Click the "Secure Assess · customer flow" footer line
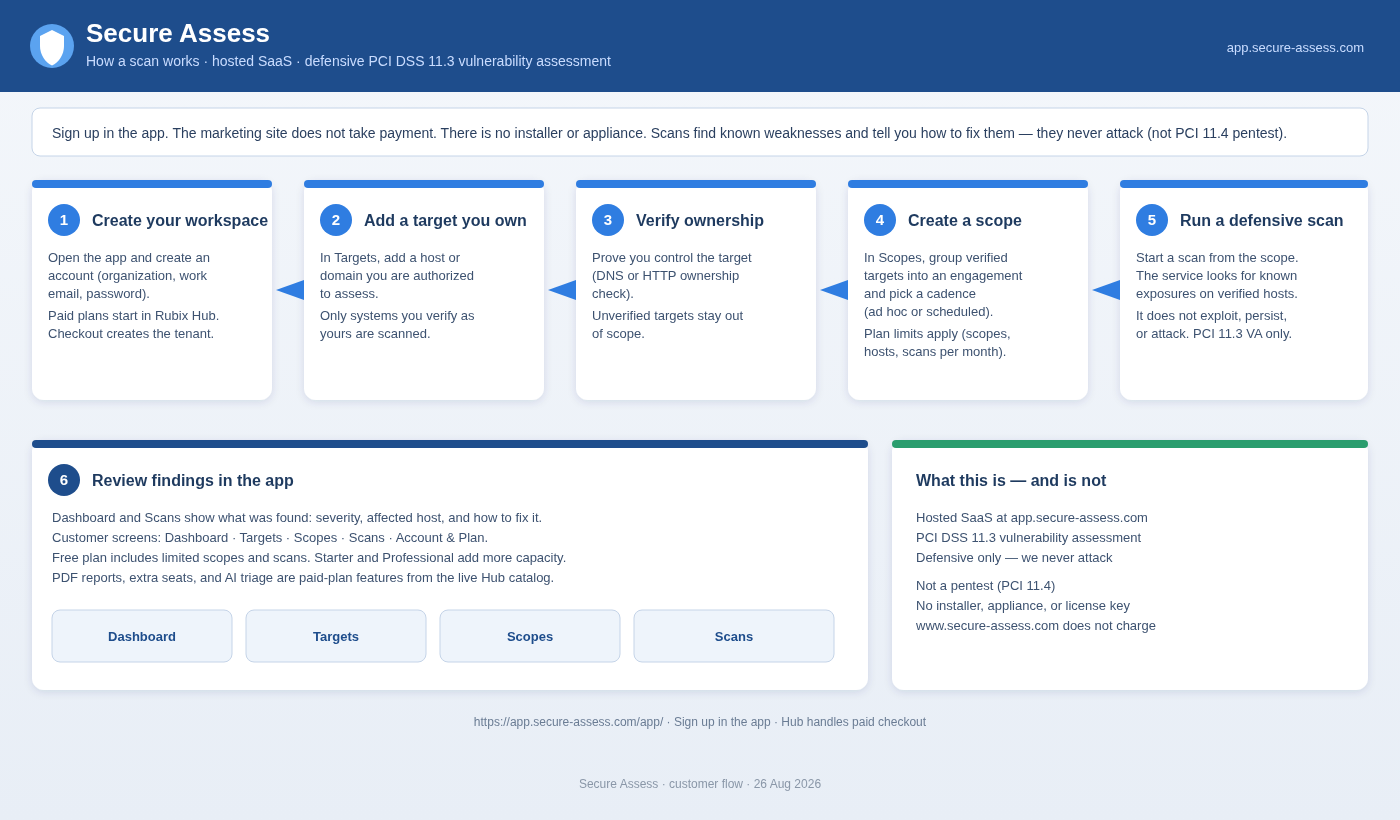 (700, 784)
